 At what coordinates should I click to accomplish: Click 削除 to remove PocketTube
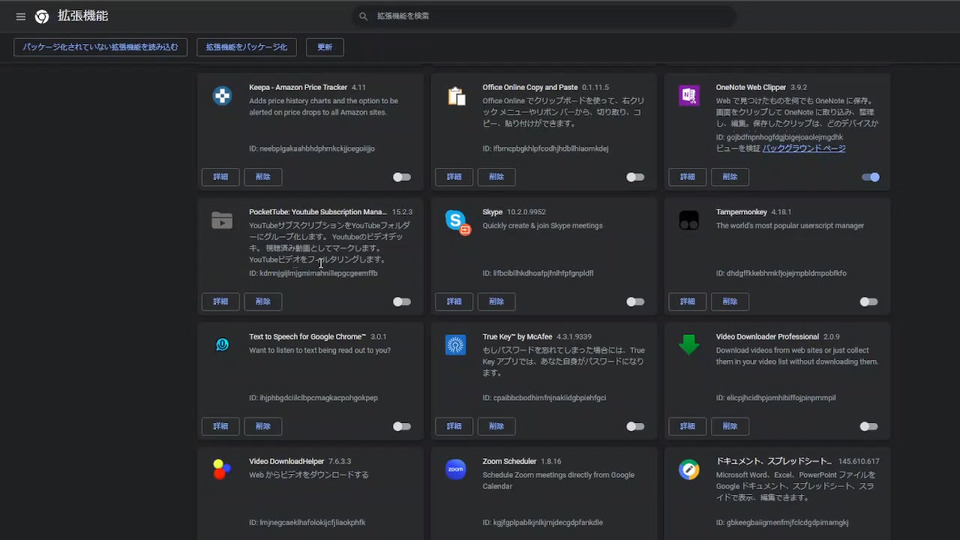pyautogui.click(x=263, y=302)
